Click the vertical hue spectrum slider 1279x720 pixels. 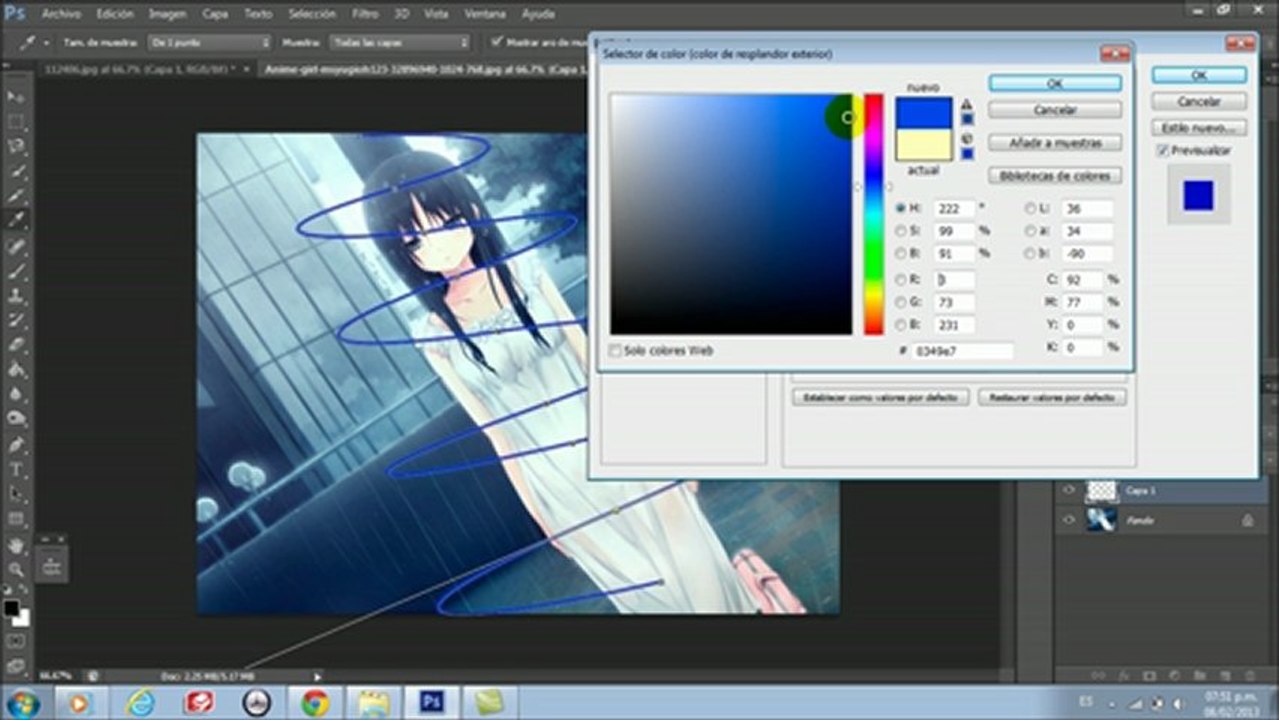coord(874,214)
